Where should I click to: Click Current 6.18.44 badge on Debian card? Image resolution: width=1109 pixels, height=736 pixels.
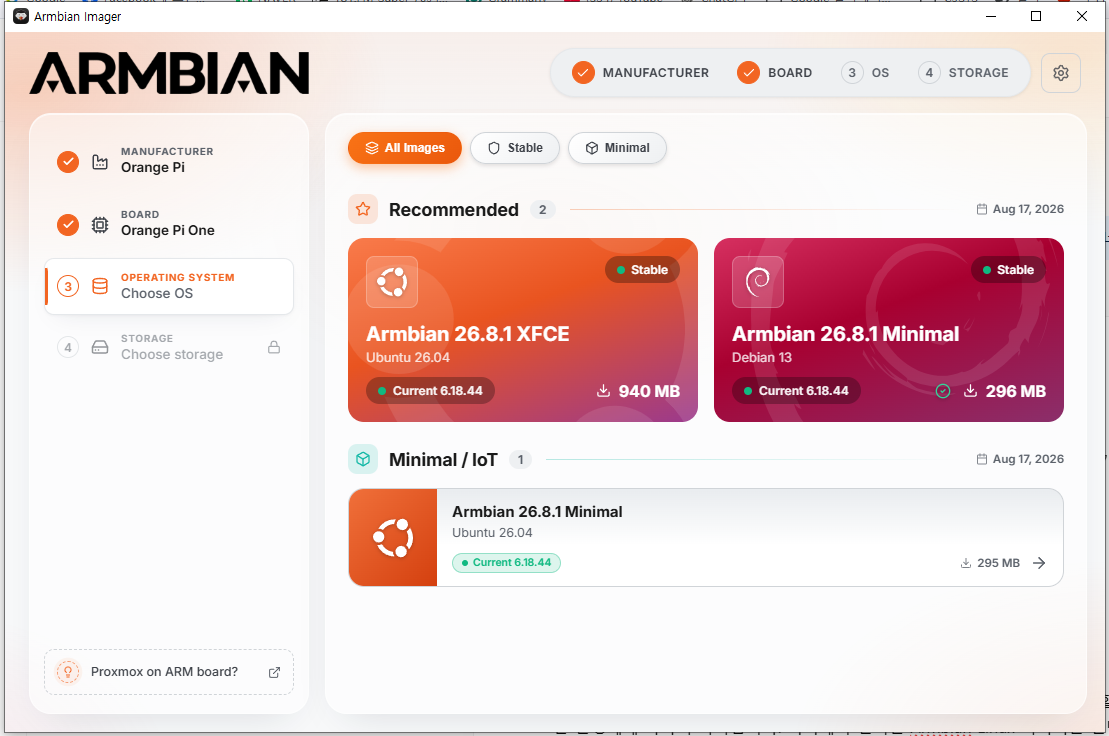click(x=796, y=391)
